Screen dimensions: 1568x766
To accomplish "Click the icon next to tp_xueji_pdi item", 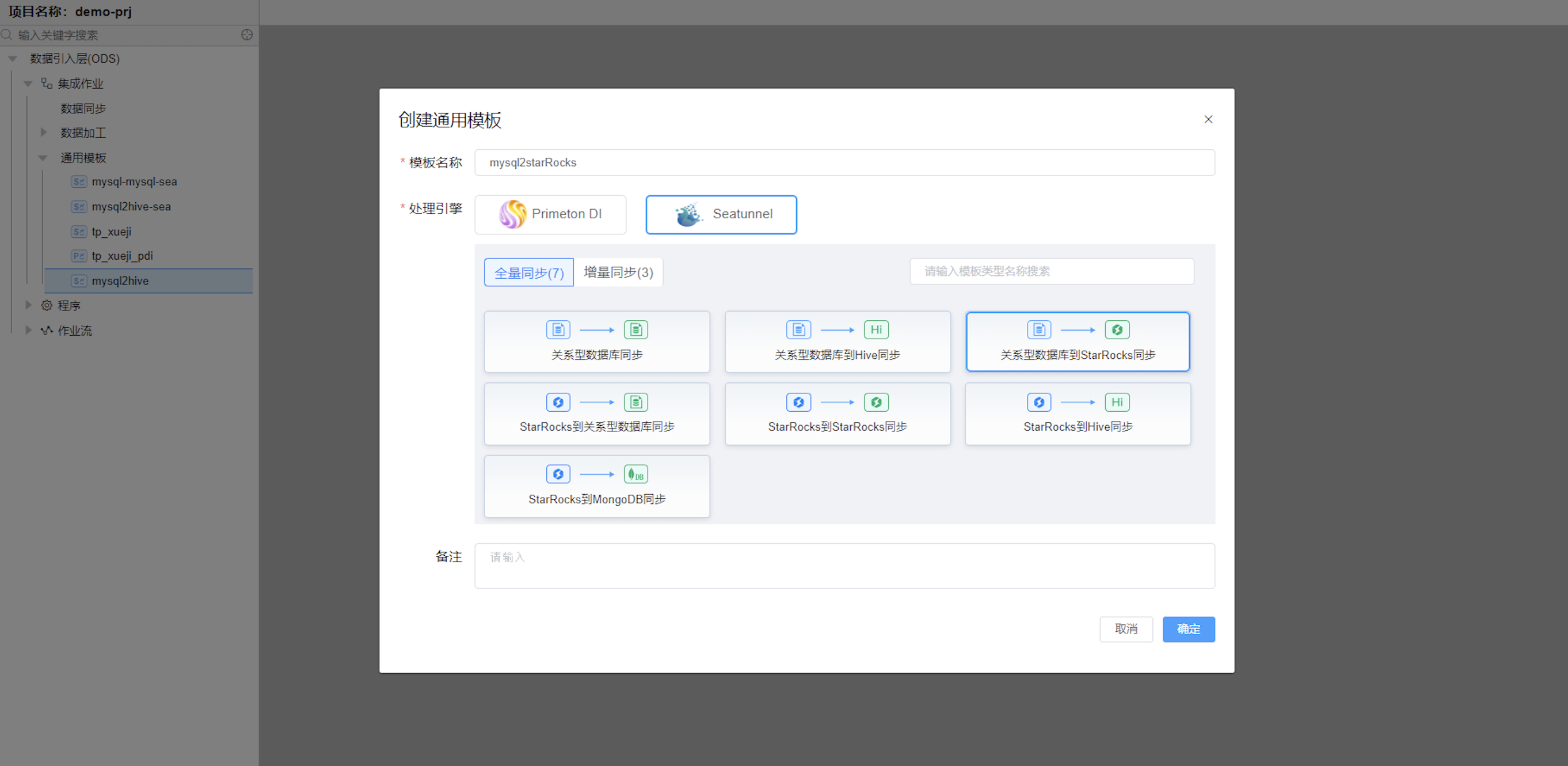I will point(78,256).
